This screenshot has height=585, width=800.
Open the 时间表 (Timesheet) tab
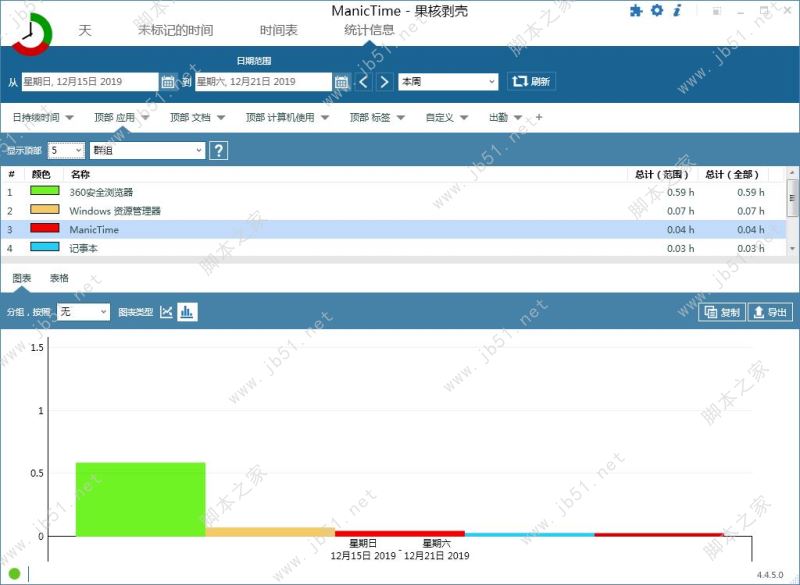(x=279, y=30)
